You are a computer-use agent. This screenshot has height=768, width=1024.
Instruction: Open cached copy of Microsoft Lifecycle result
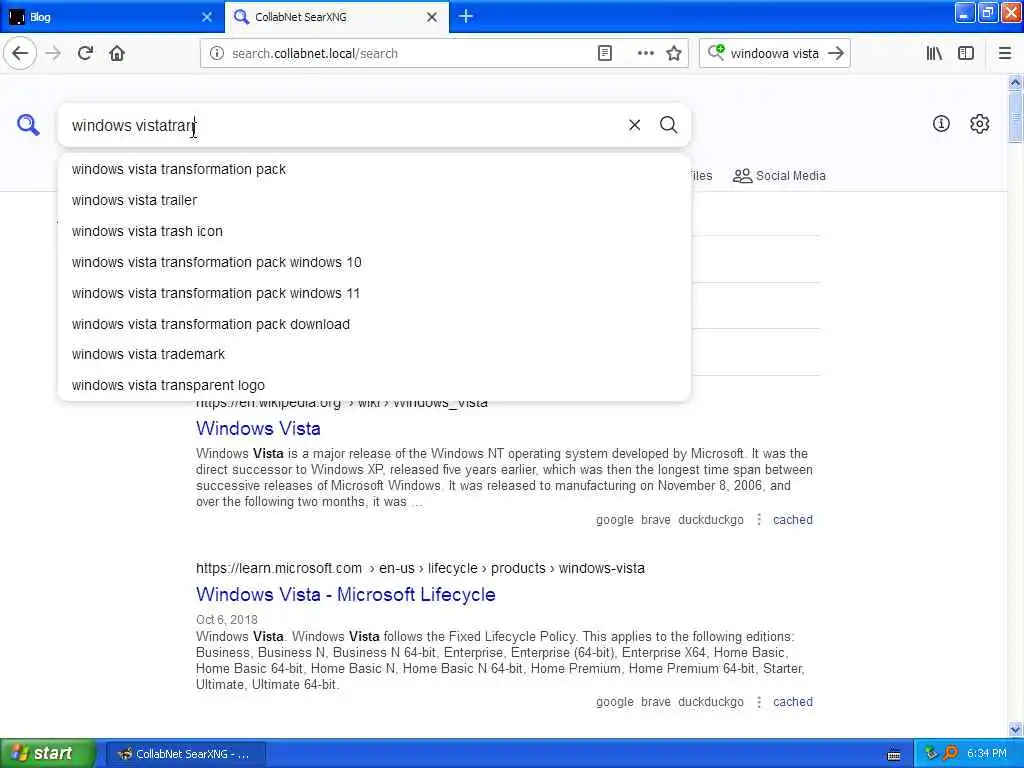(x=793, y=702)
